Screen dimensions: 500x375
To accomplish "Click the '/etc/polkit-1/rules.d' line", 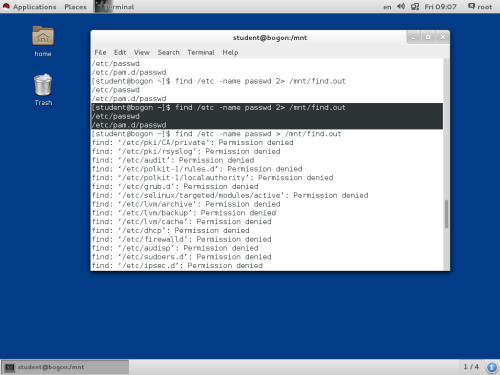I will 197,169.
